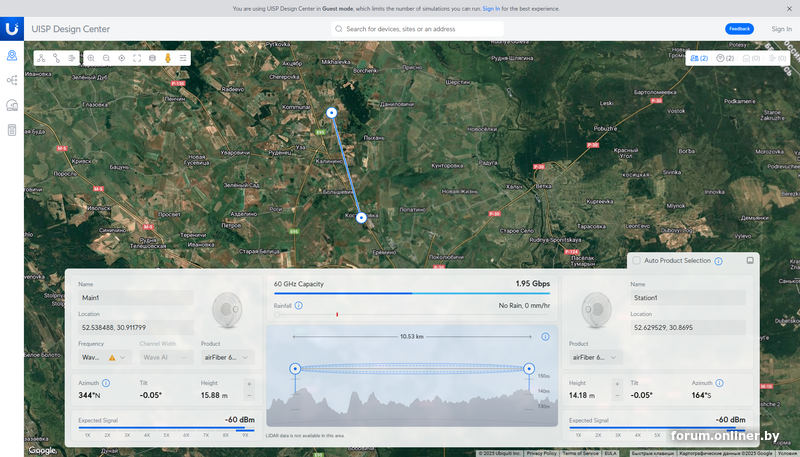Increase Main1 height with the plus button
This screenshot has height=457, width=800.
(249, 383)
